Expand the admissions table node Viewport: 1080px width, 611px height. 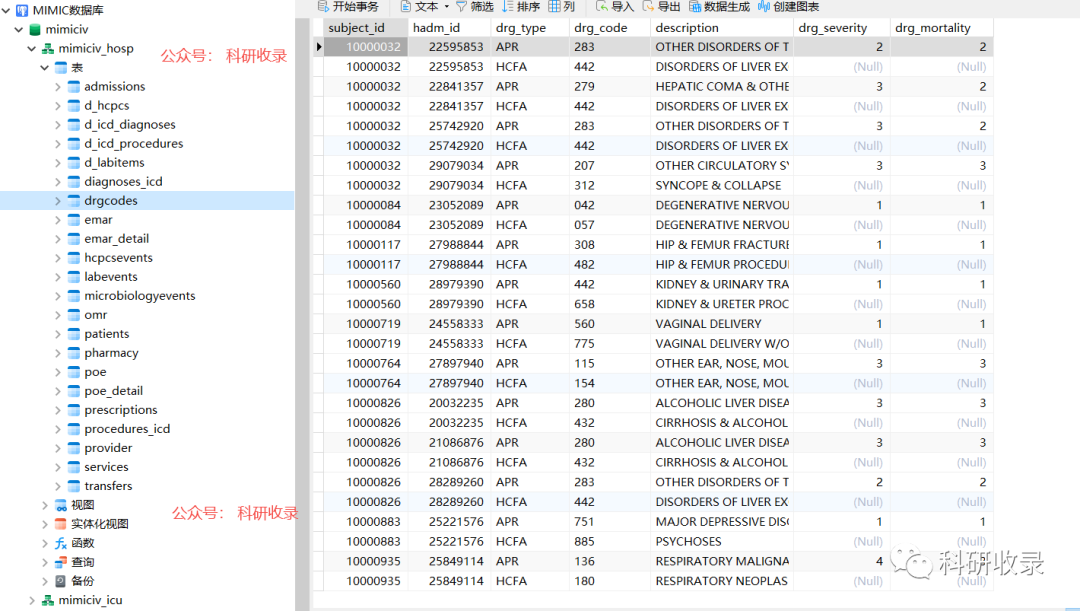[x=58, y=87]
